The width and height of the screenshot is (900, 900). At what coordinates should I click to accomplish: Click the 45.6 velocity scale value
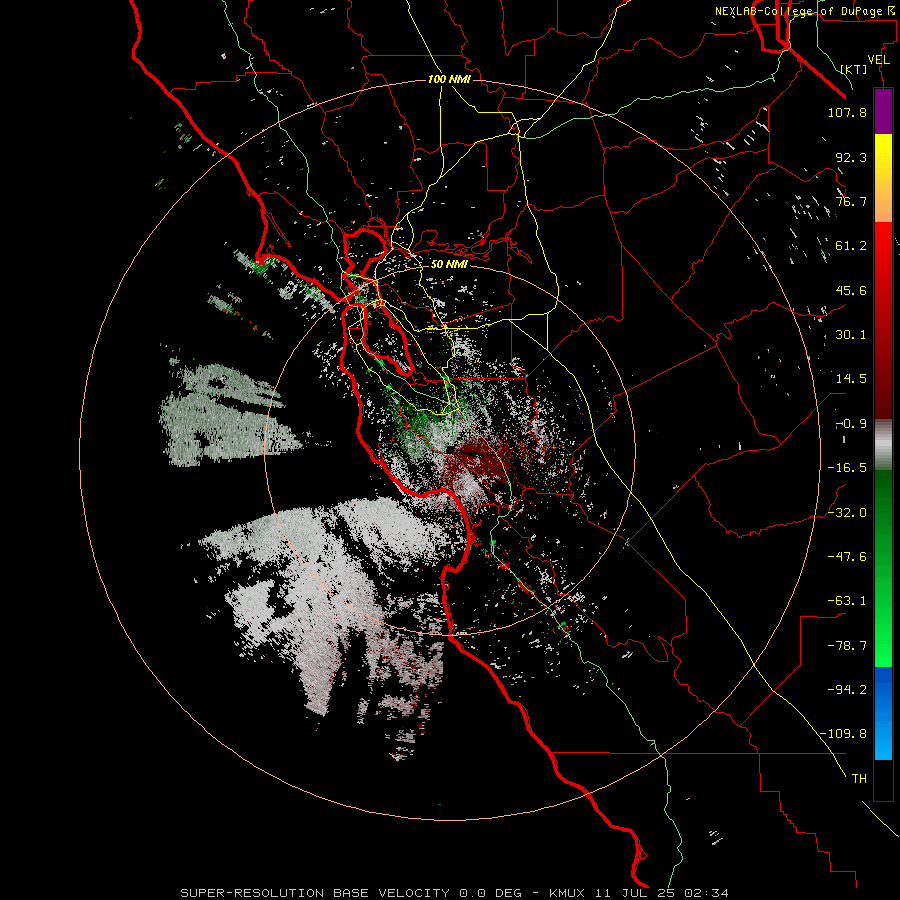tap(851, 290)
